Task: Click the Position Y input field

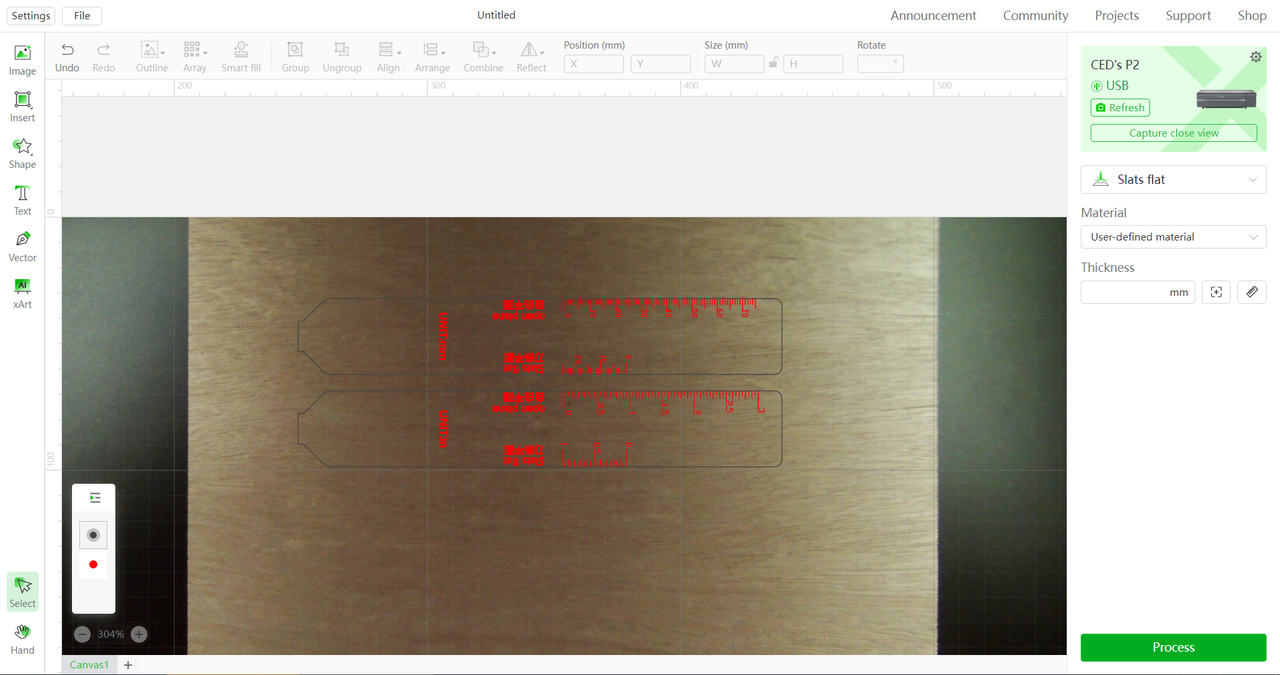Action: (x=660, y=64)
